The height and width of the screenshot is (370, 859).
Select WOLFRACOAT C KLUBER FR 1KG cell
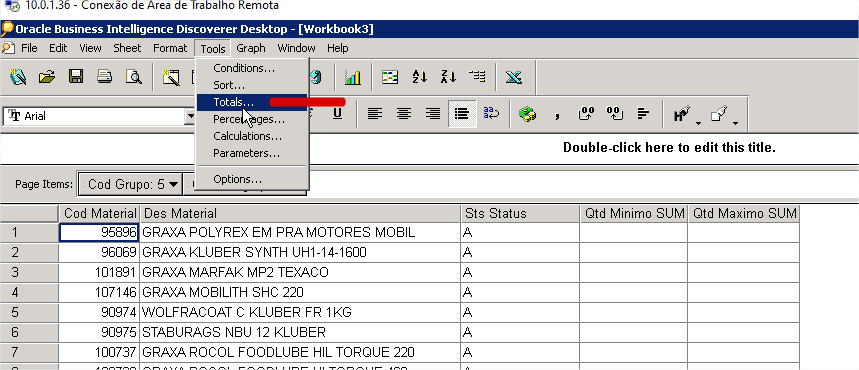(x=300, y=312)
